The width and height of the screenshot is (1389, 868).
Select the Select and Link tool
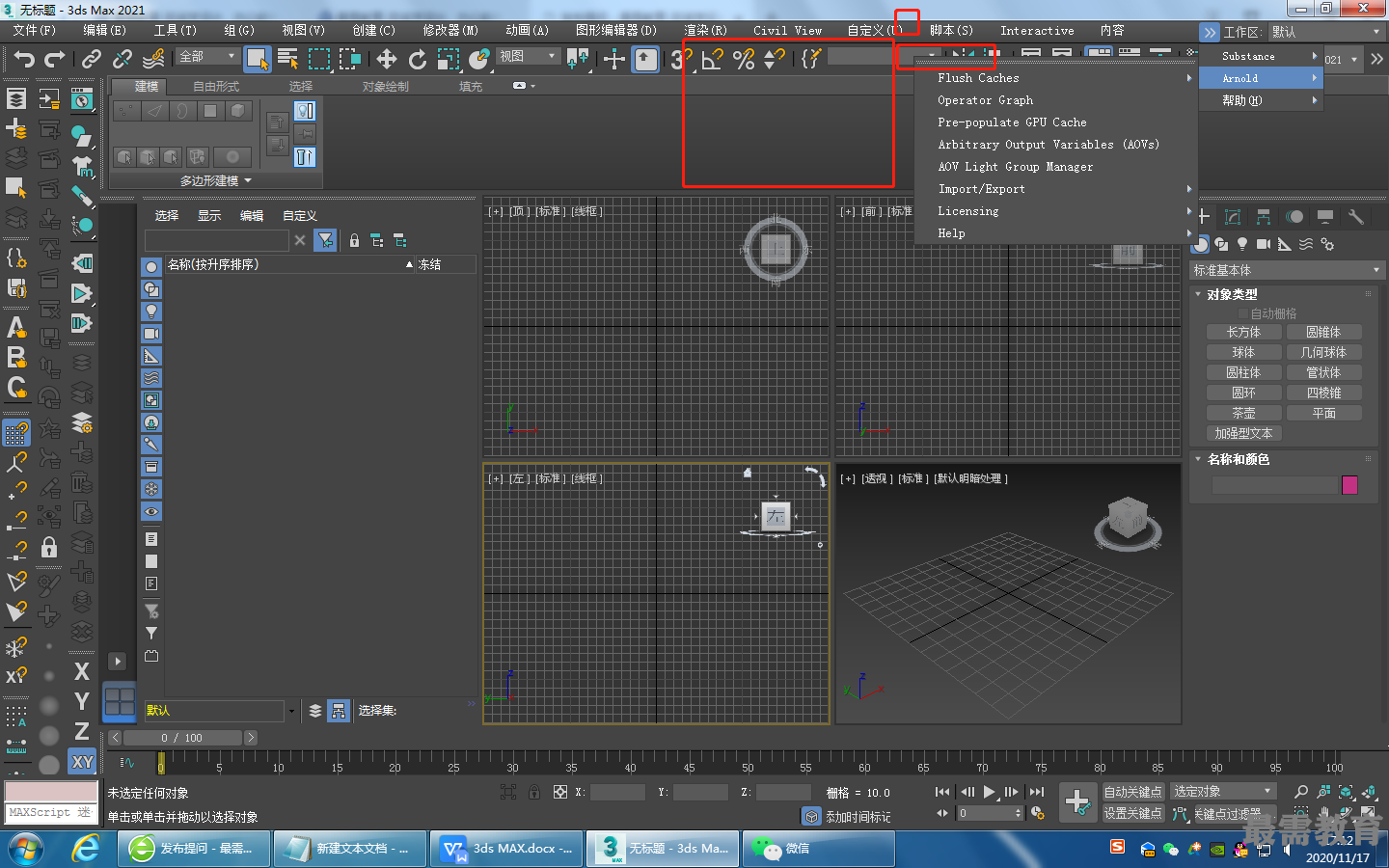coord(92,60)
